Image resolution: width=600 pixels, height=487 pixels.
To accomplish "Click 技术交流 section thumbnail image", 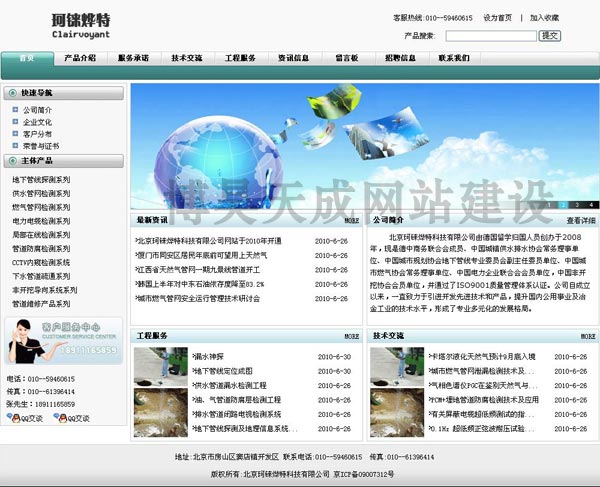I will tap(397, 392).
